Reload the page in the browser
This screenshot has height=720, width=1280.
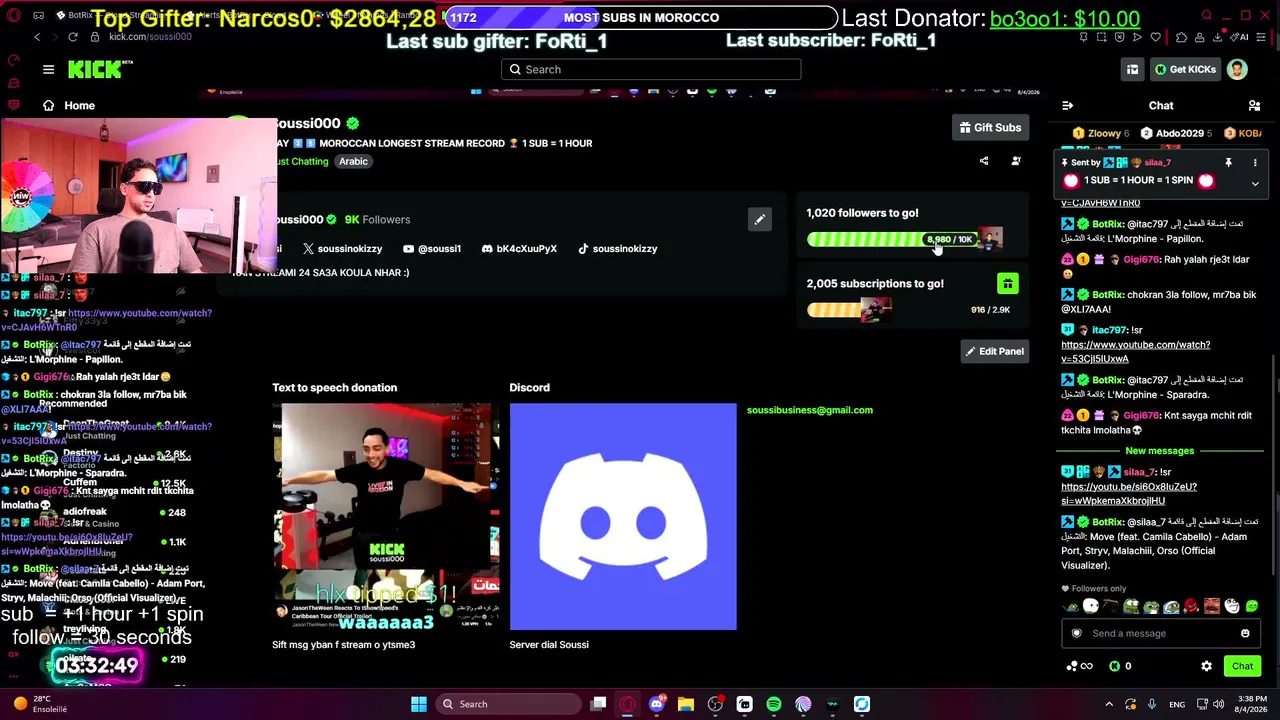73,37
